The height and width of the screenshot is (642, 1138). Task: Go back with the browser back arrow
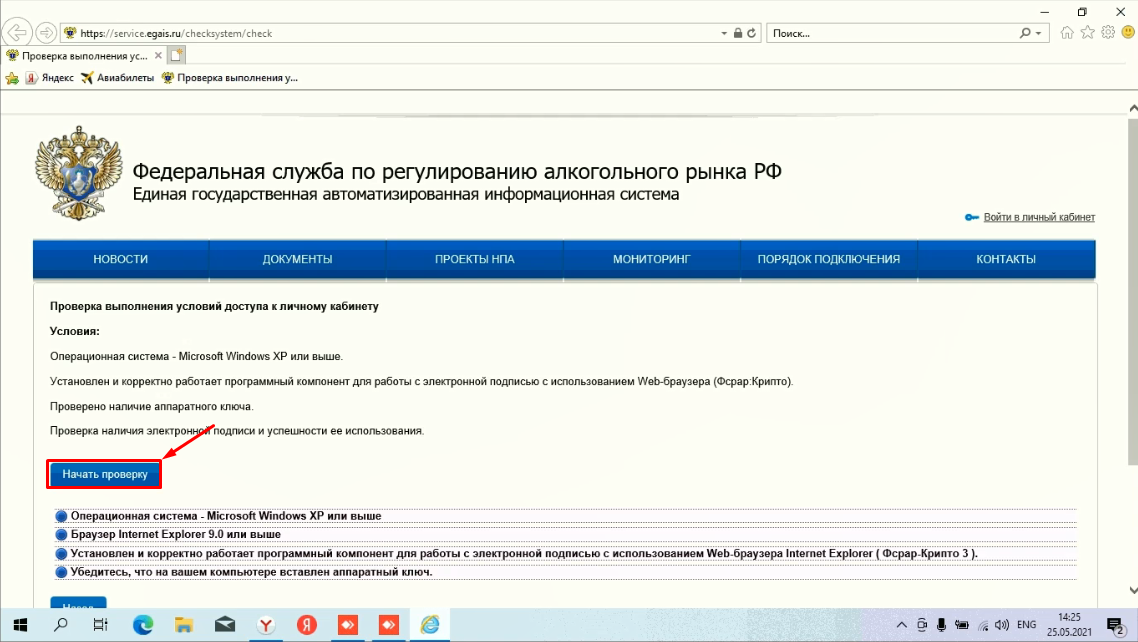tap(17, 33)
